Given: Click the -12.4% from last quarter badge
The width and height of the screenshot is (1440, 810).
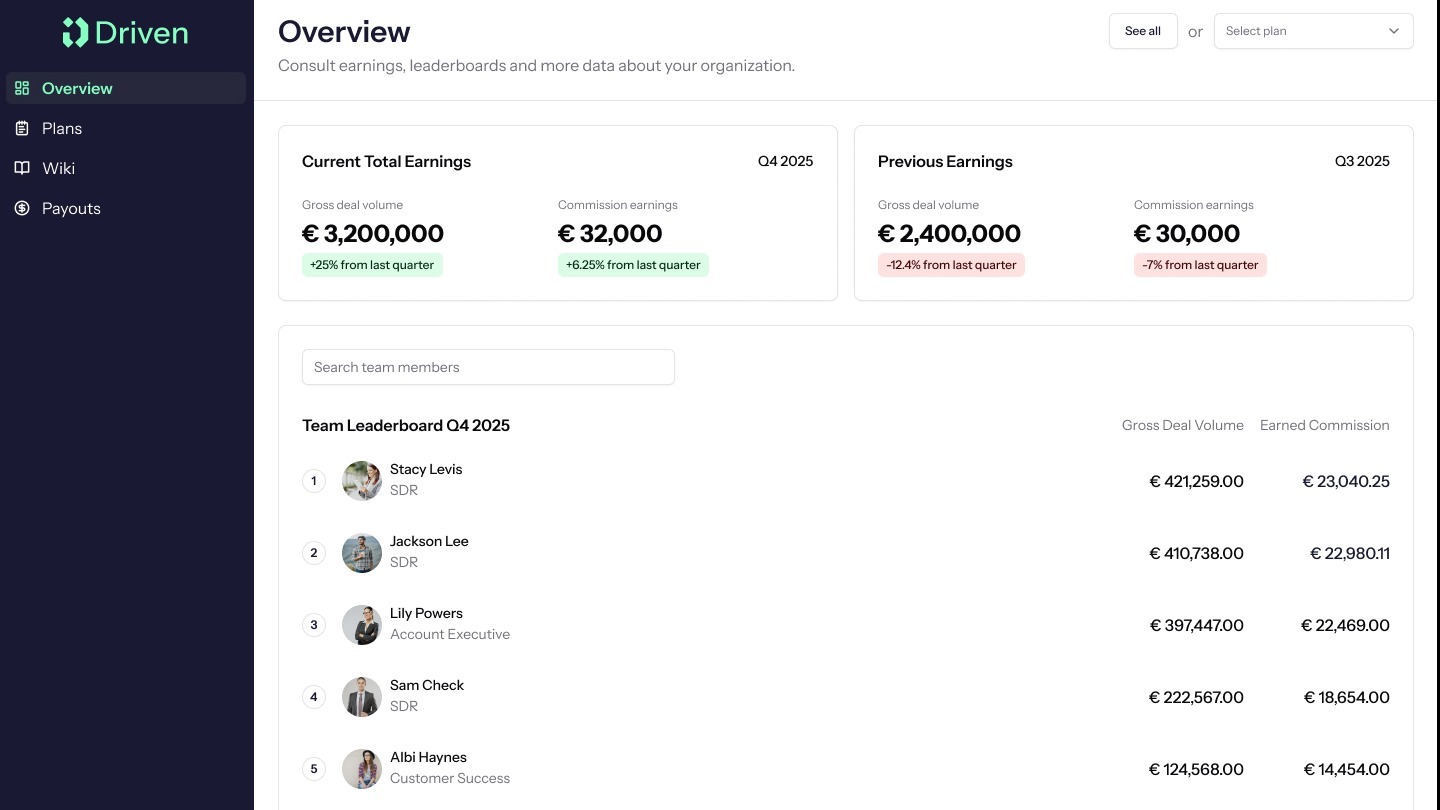Looking at the screenshot, I should pyautogui.click(x=951, y=265).
